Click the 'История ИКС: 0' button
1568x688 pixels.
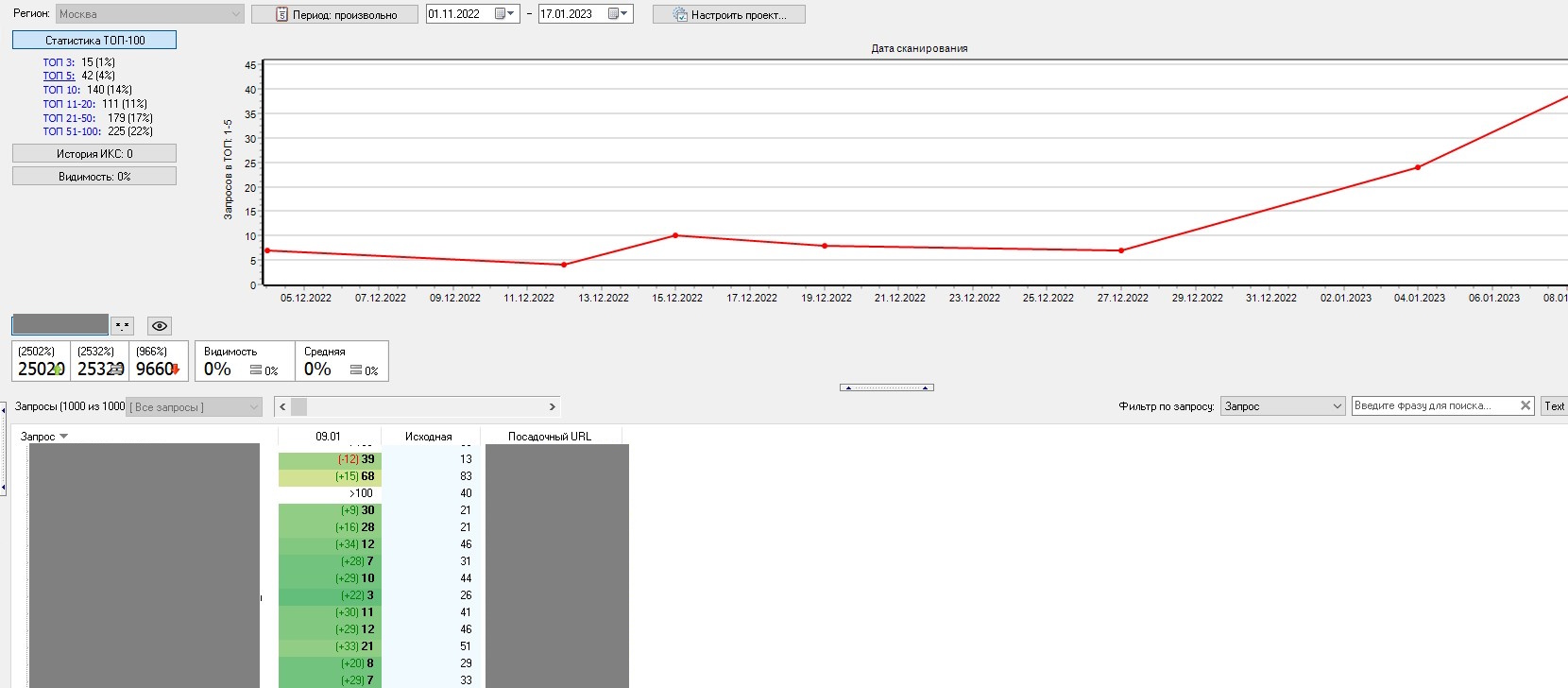[x=94, y=153]
